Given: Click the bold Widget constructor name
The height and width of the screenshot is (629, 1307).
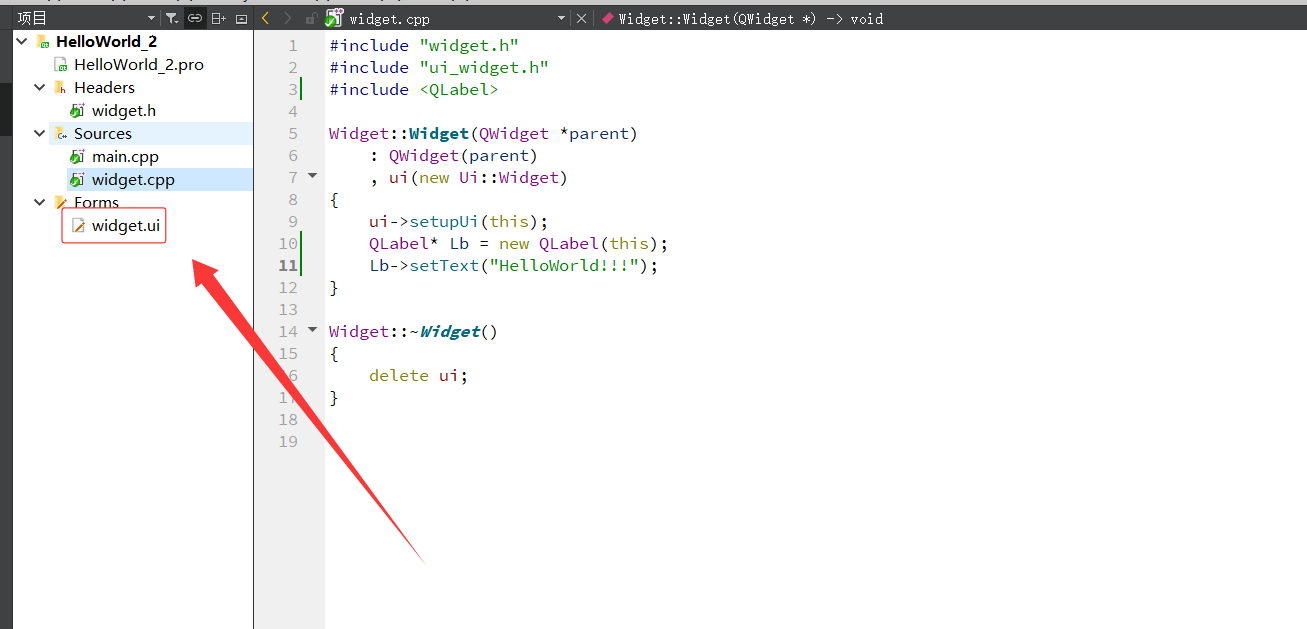Looking at the screenshot, I should click(438, 134).
